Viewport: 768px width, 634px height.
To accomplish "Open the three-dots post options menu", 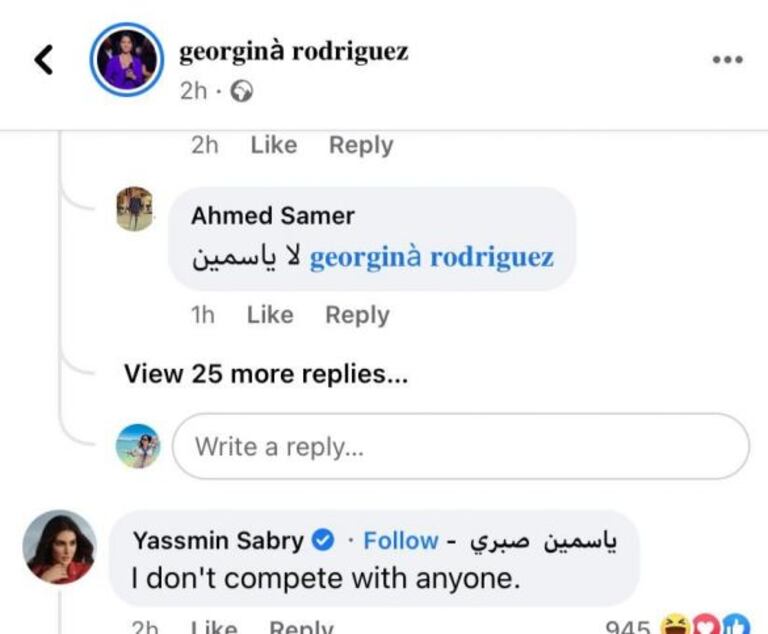I will tap(727, 60).
